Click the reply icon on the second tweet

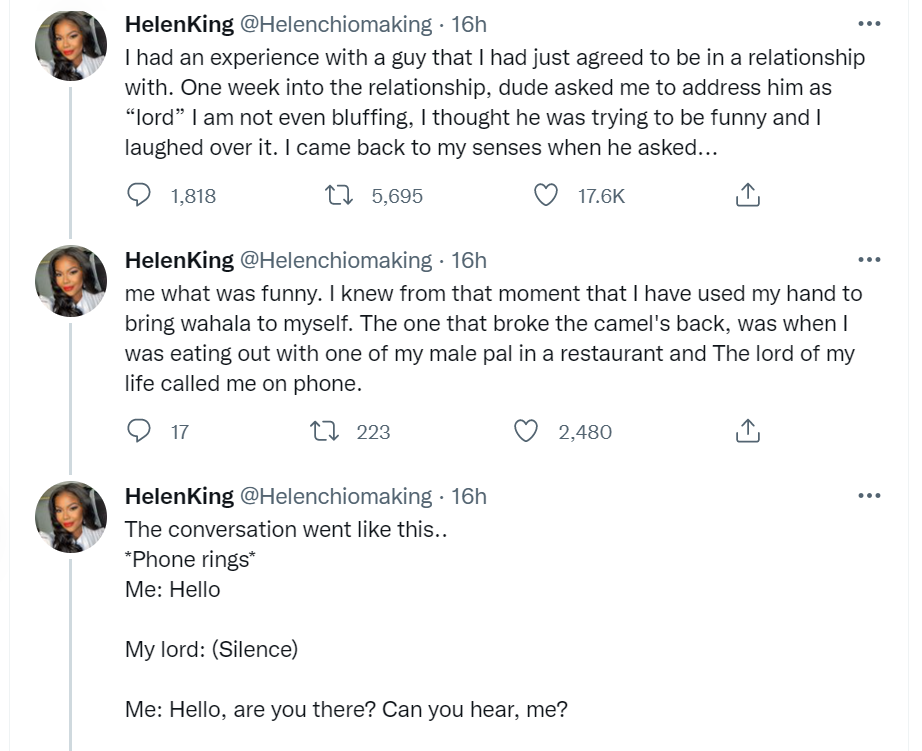coord(141,430)
